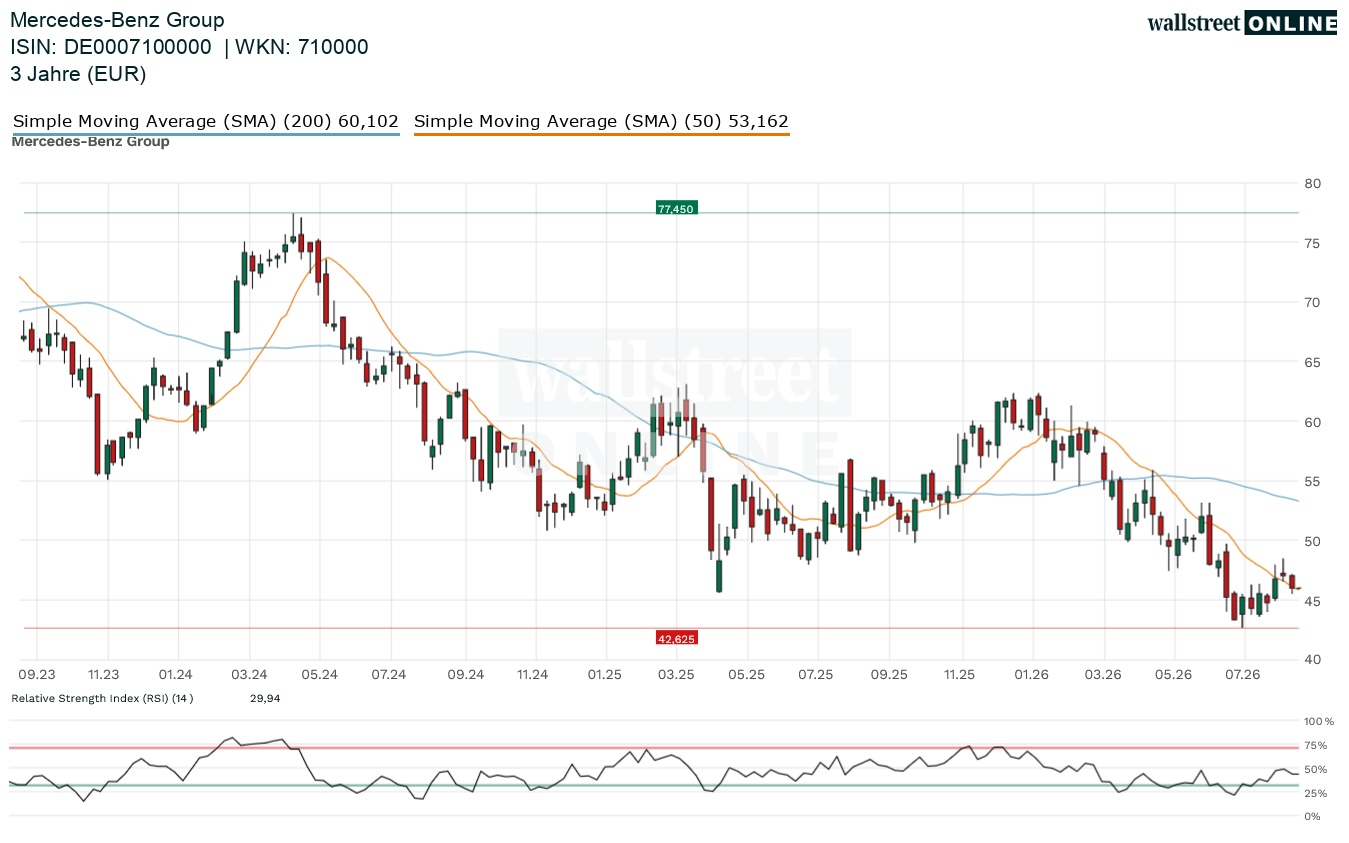Click the RSI axis label 100 %
Image resolution: width=1349 pixels, height=843 pixels.
[1319, 721]
